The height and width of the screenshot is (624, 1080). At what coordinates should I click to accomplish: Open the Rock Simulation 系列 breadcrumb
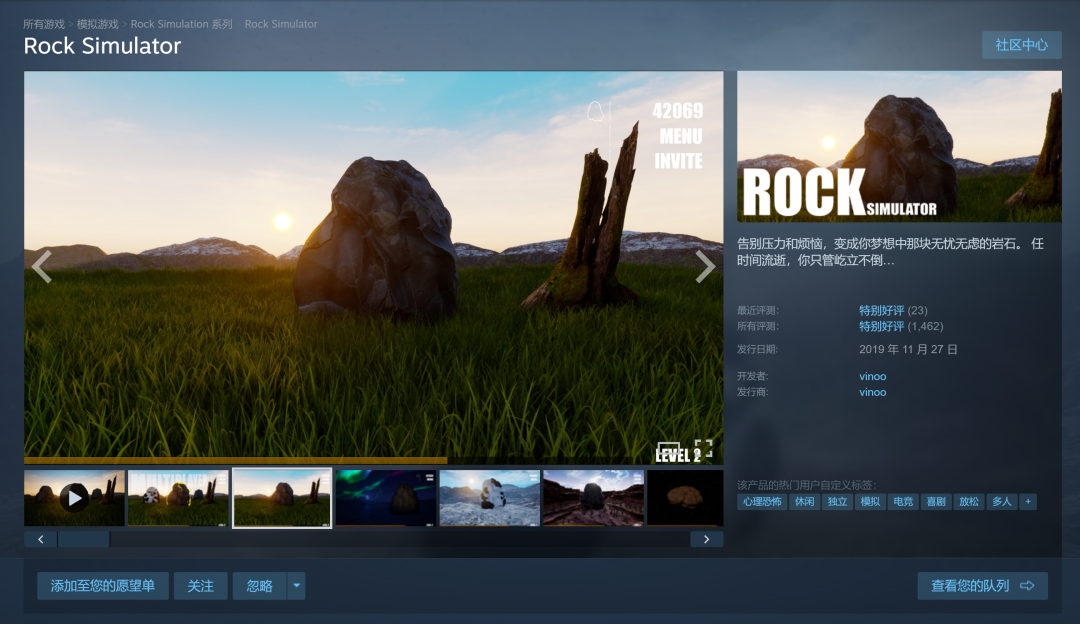(182, 24)
